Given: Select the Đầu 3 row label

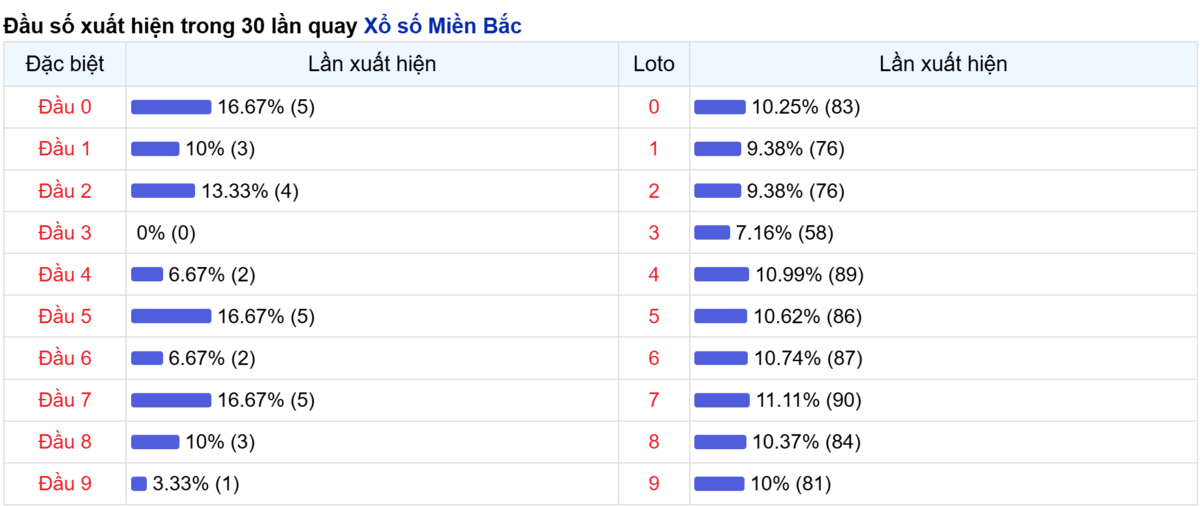Looking at the screenshot, I should coord(65,233).
